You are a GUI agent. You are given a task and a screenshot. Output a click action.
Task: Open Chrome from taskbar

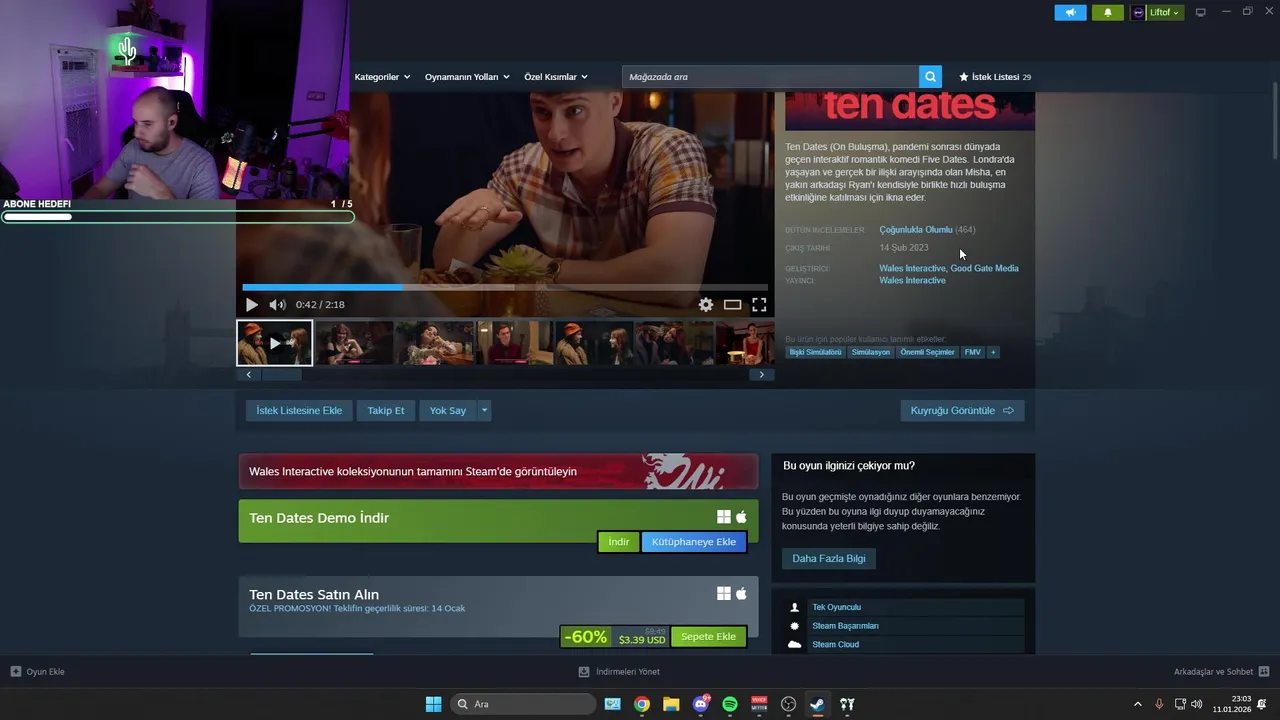coord(642,704)
